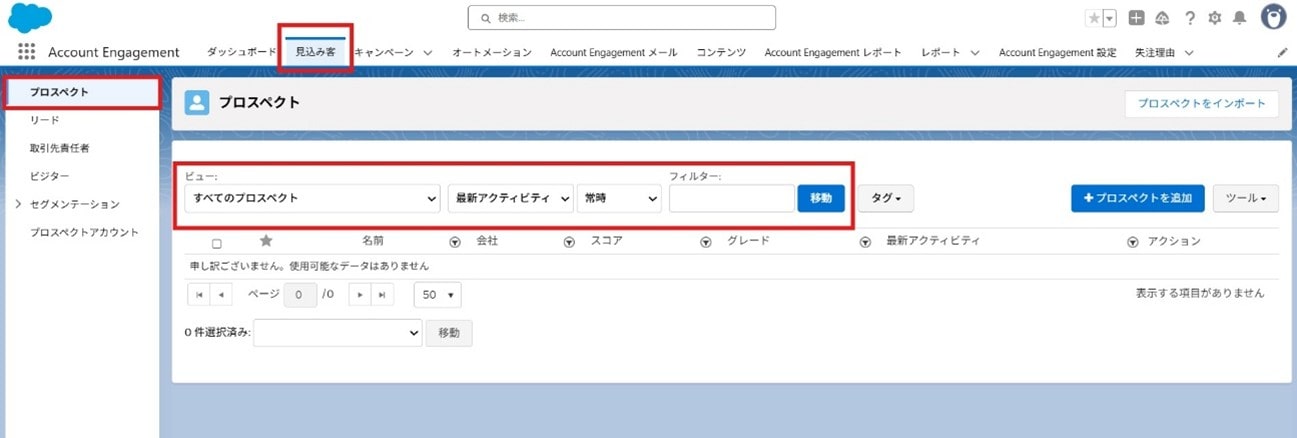Open the notifications bell icon
Image resolution: width=1297 pixels, height=438 pixels.
tap(1240, 18)
